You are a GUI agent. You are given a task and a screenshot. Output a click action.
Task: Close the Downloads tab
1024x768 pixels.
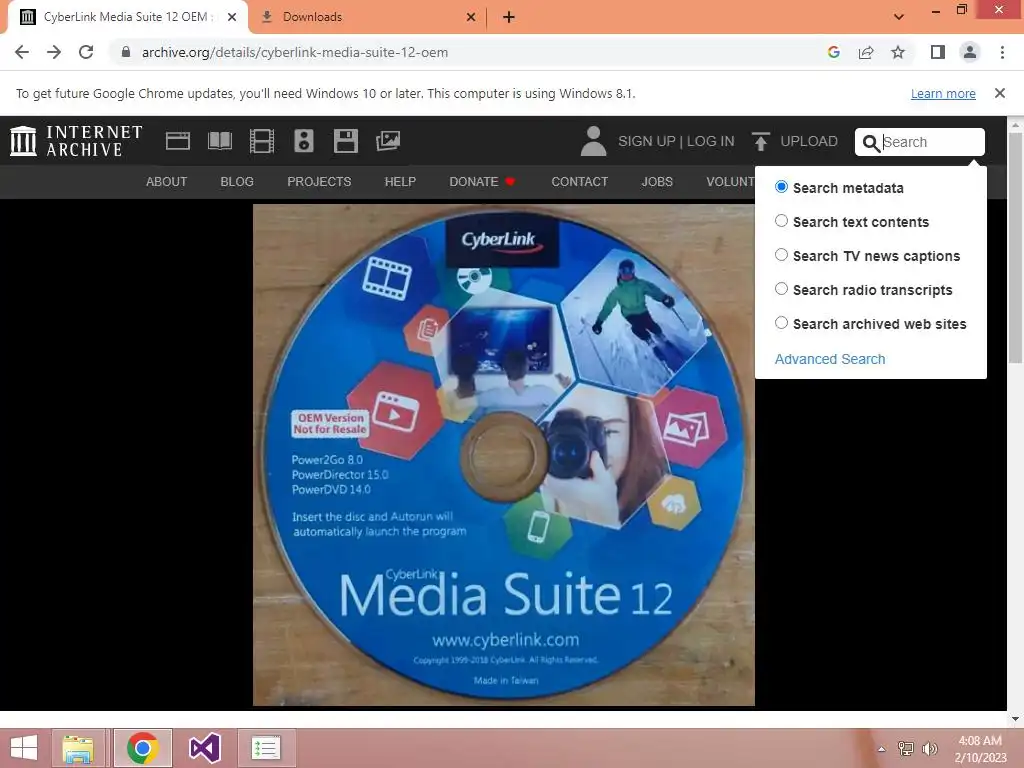click(x=471, y=17)
